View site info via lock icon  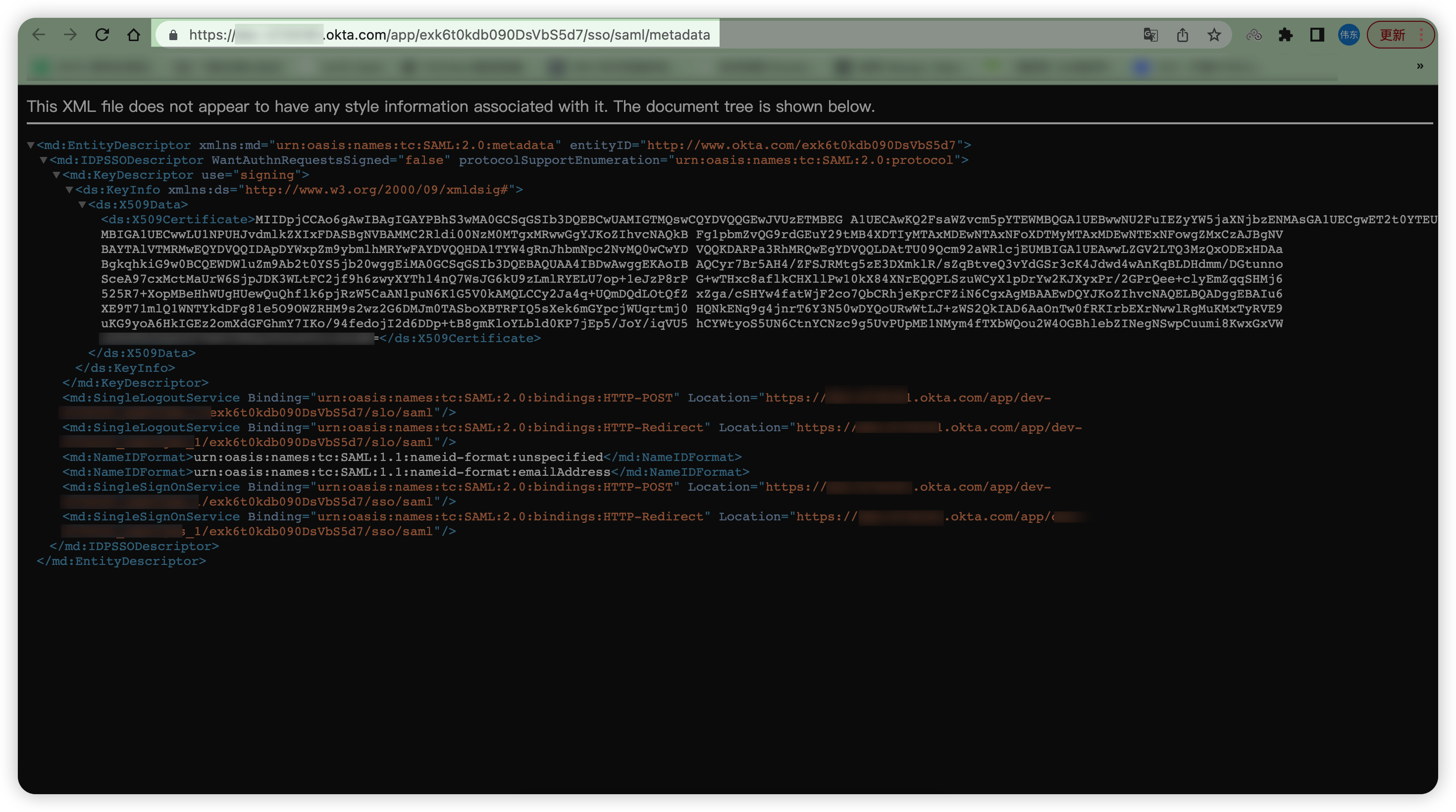[x=173, y=35]
